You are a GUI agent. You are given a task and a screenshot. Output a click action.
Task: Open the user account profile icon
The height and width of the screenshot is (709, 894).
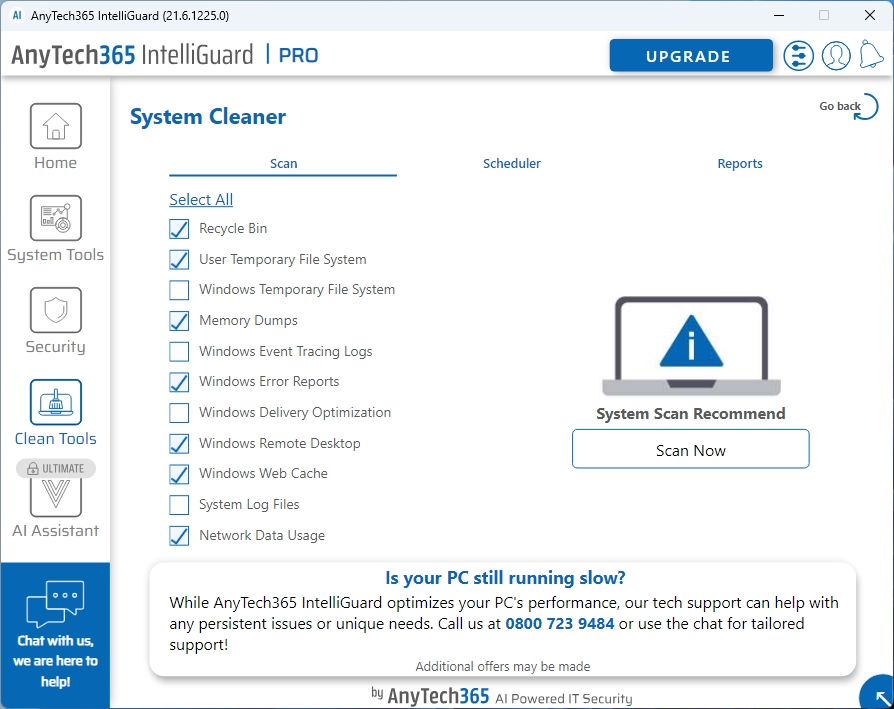[836, 56]
